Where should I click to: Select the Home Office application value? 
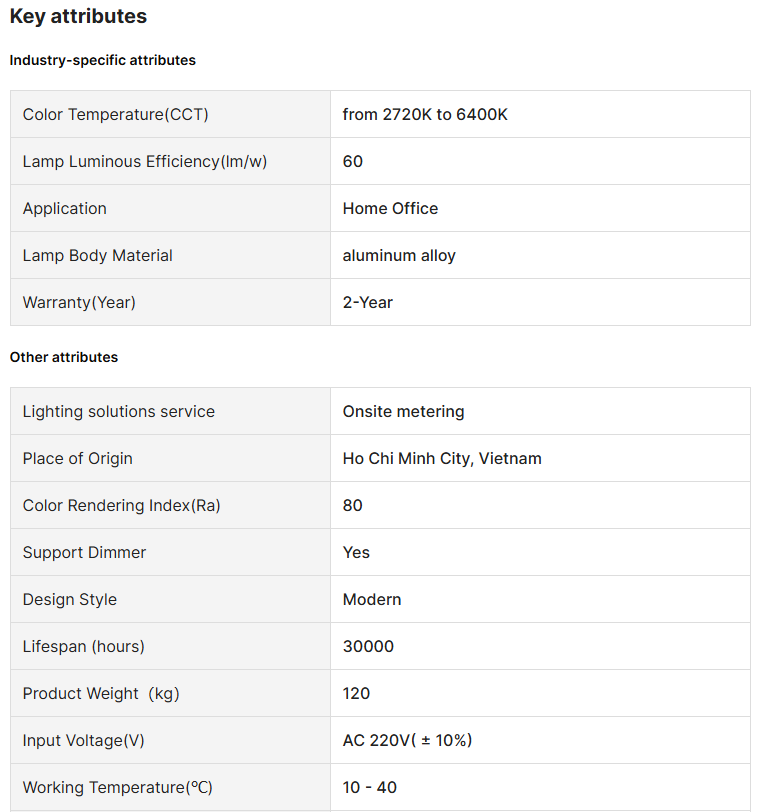click(390, 208)
